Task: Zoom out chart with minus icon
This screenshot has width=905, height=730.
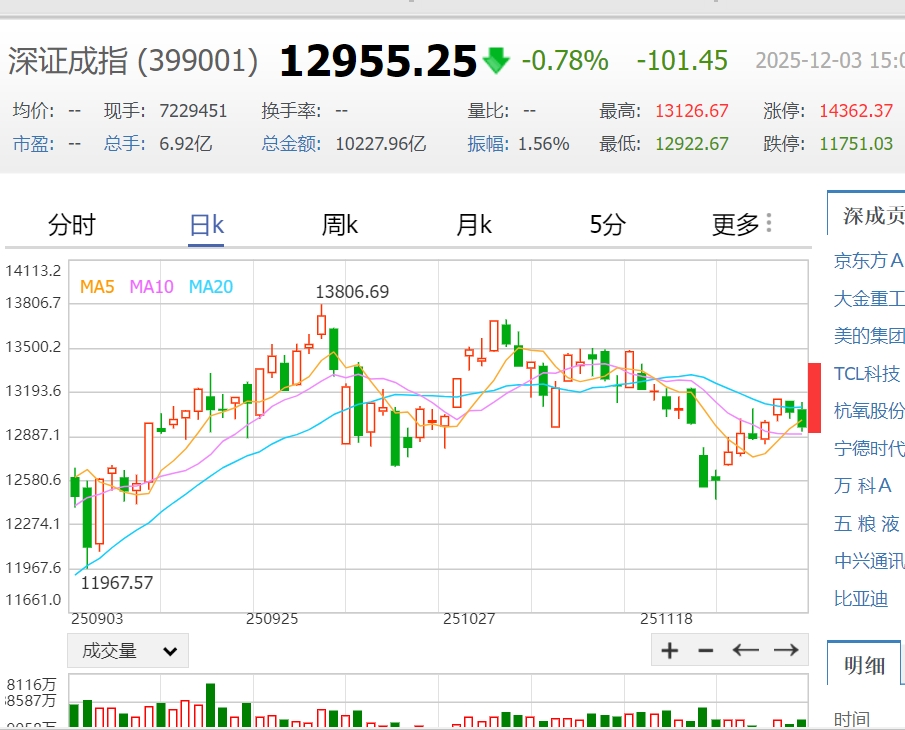Action: pyautogui.click(x=706, y=651)
